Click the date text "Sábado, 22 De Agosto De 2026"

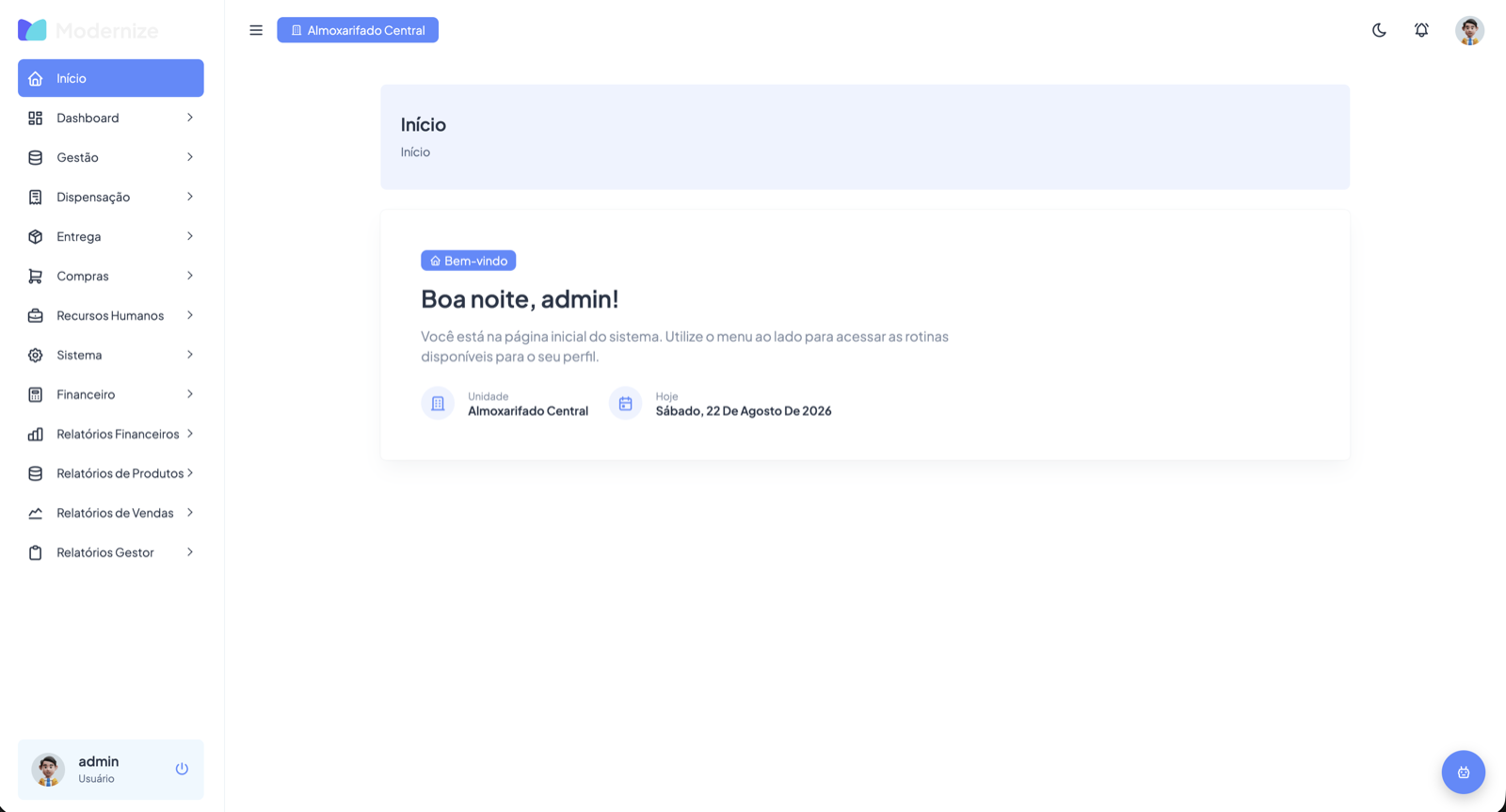pos(744,411)
